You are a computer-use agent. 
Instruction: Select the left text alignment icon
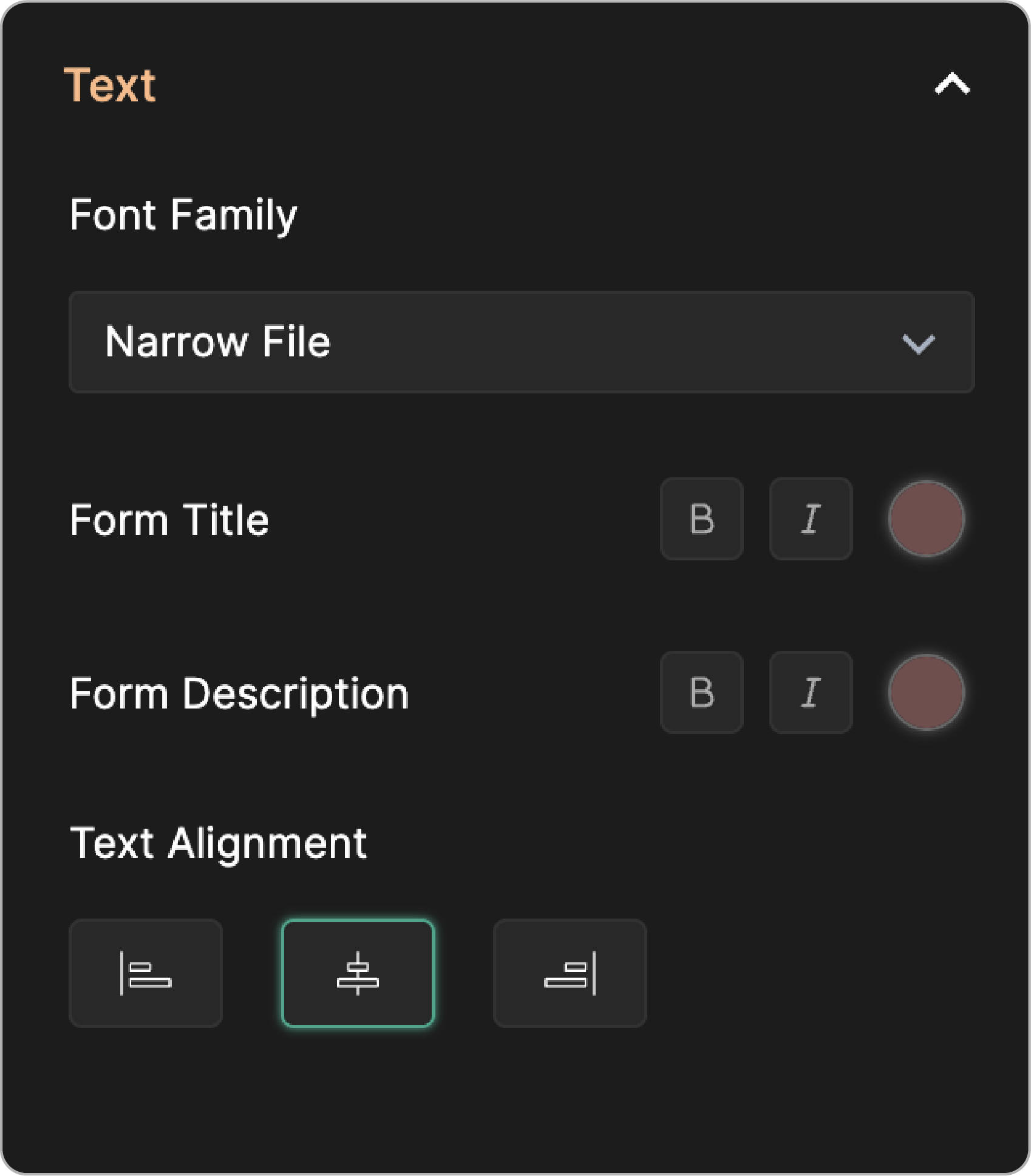click(146, 973)
